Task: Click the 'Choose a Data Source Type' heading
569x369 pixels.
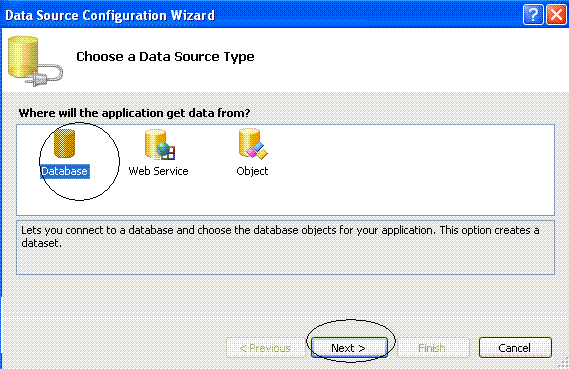Action: pos(165,57)
